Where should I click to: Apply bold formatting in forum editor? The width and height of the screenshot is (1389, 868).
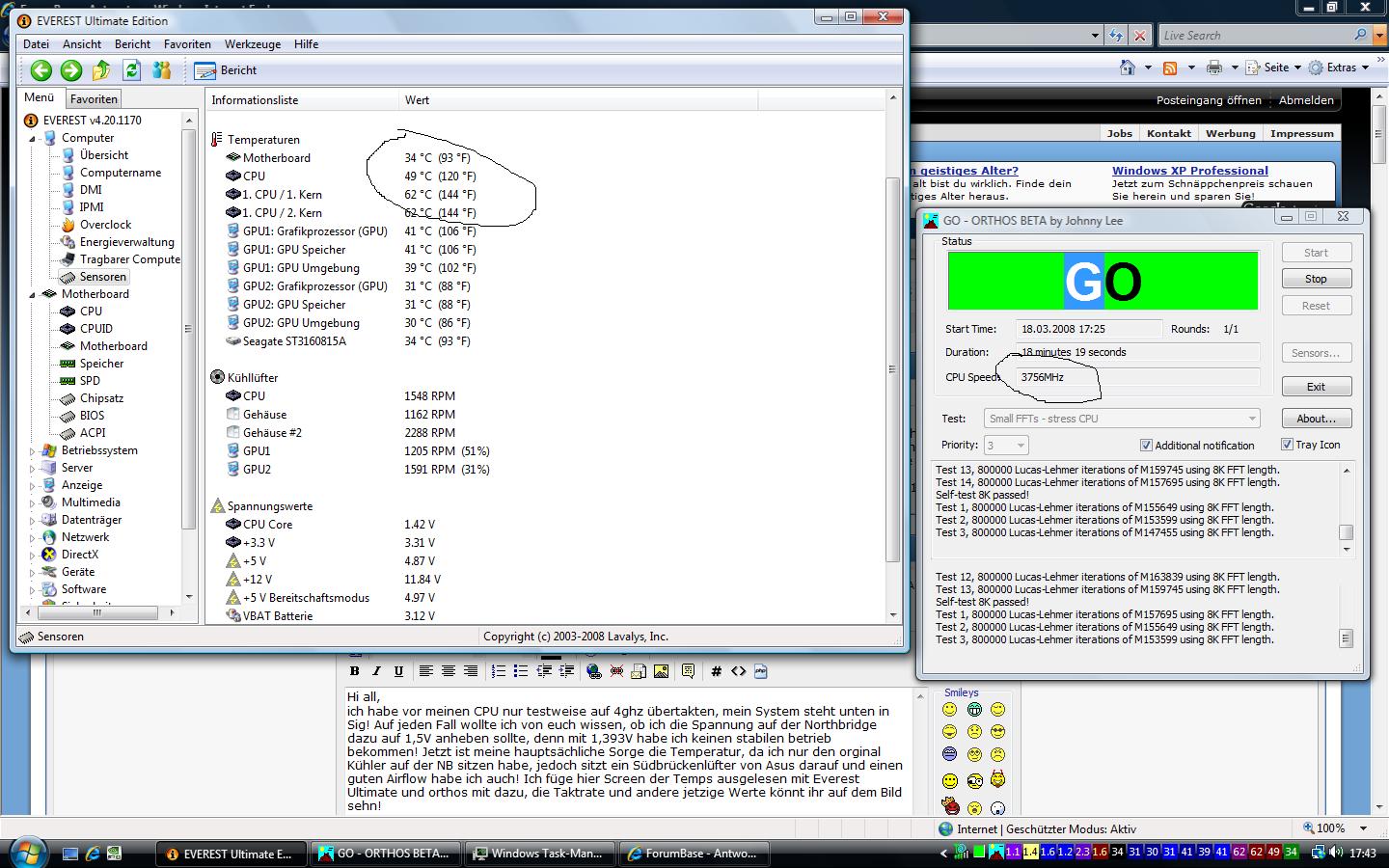tap(354, 671)
